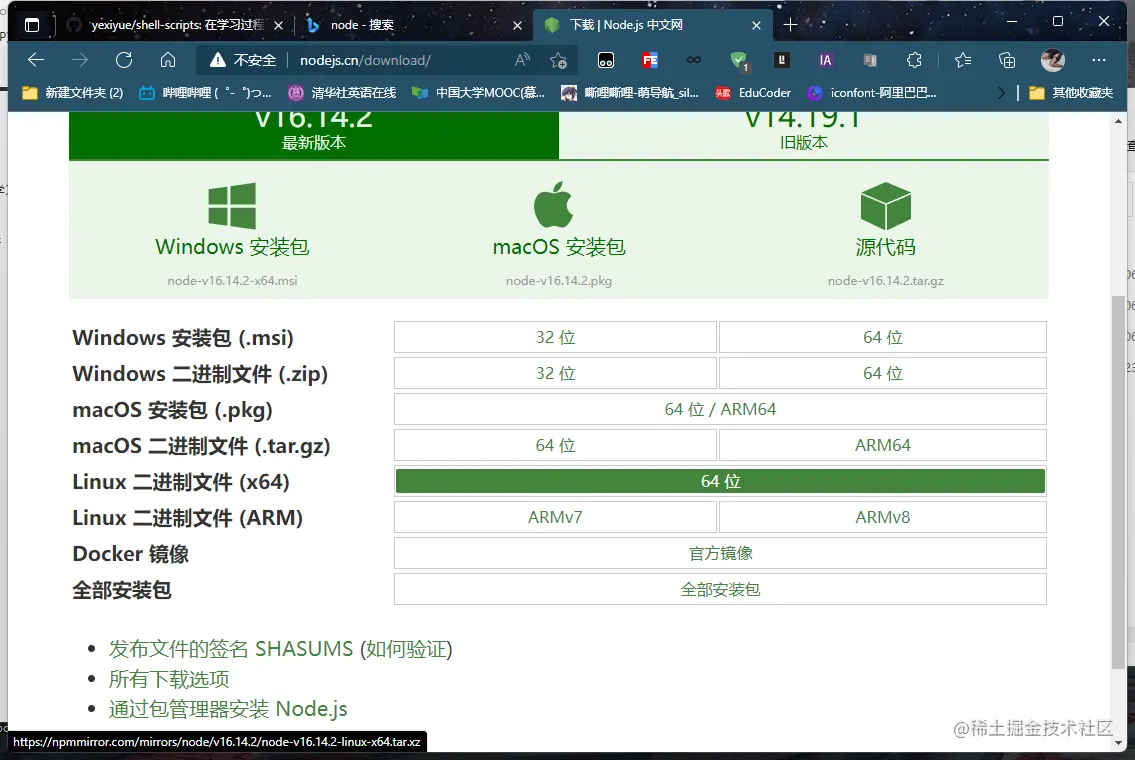Open the 新建文件夹 (2) bookmark folder

[73, 93]
